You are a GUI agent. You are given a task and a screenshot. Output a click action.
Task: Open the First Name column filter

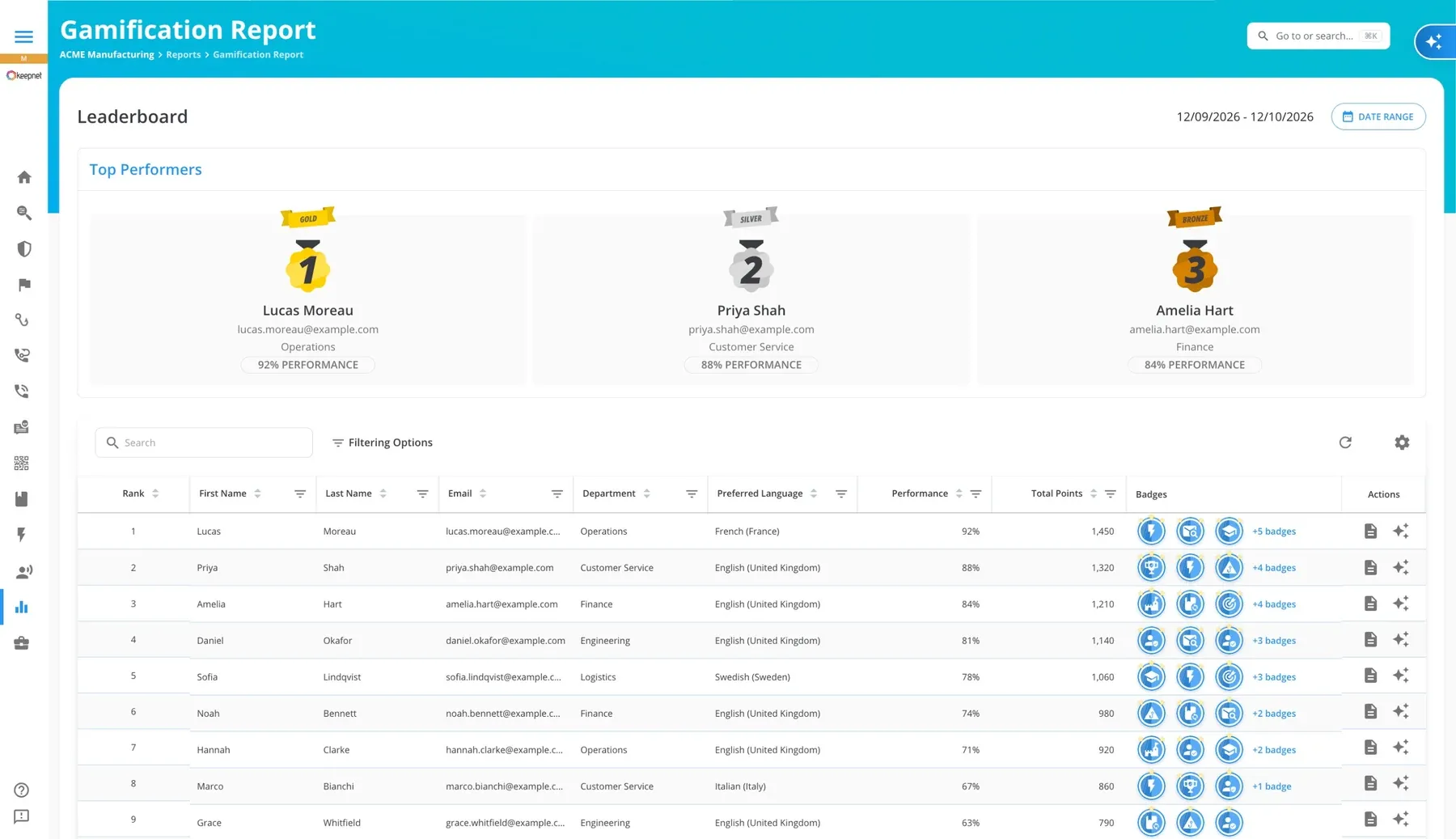coord(300,494)
